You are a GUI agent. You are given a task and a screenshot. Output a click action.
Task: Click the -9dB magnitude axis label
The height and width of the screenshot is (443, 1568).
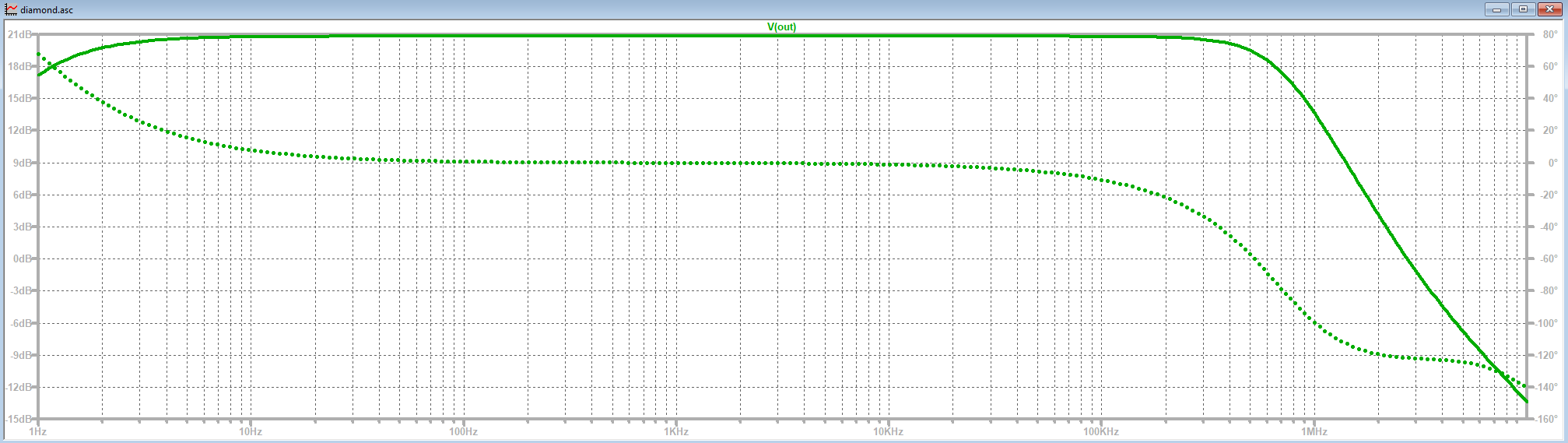(x=20, y=355)
